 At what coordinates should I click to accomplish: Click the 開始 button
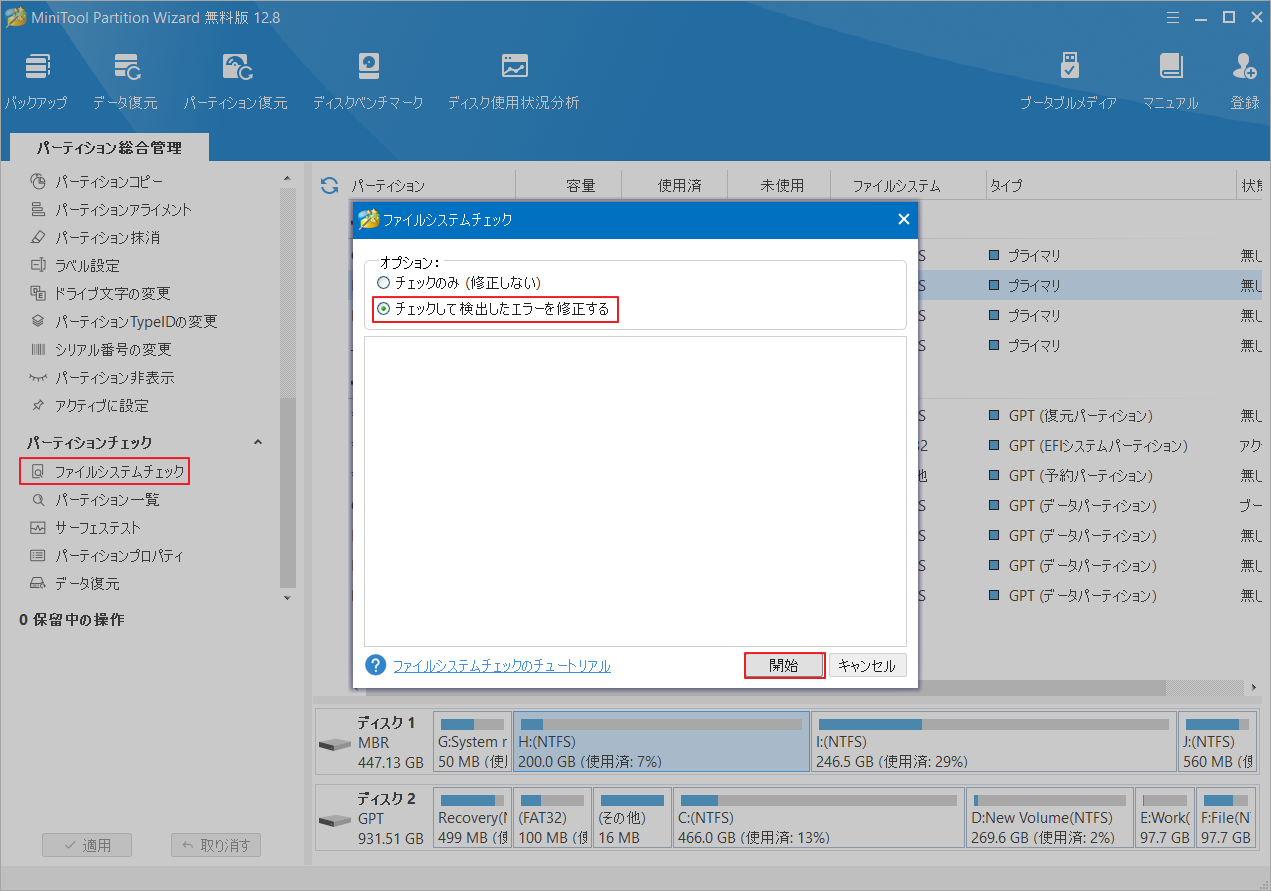coord(784,666)
